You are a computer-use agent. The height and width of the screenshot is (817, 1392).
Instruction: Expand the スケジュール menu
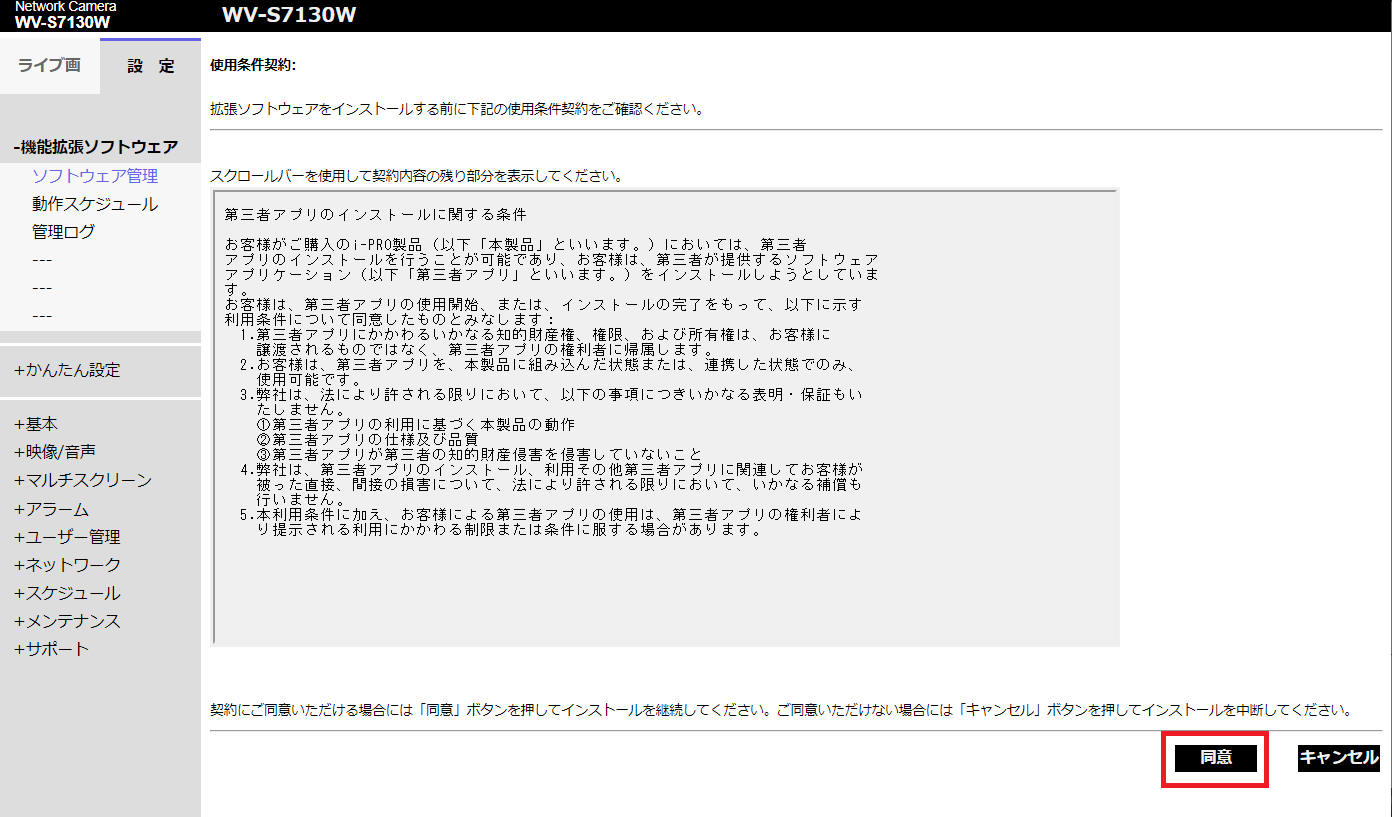click(67, 593)
